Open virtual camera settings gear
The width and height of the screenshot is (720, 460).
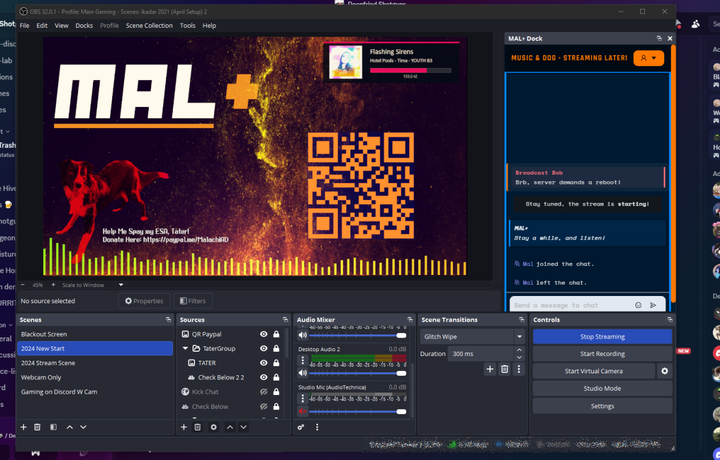[665, 371]
